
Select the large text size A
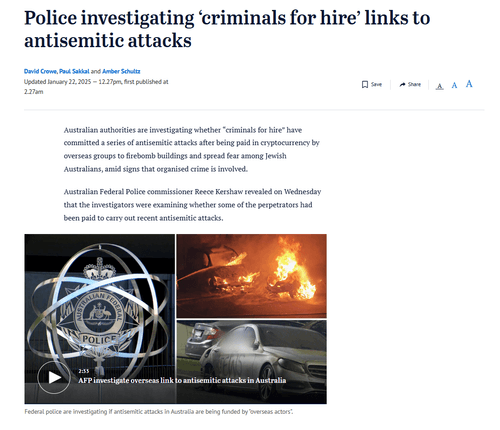click(x=469, y=84)
